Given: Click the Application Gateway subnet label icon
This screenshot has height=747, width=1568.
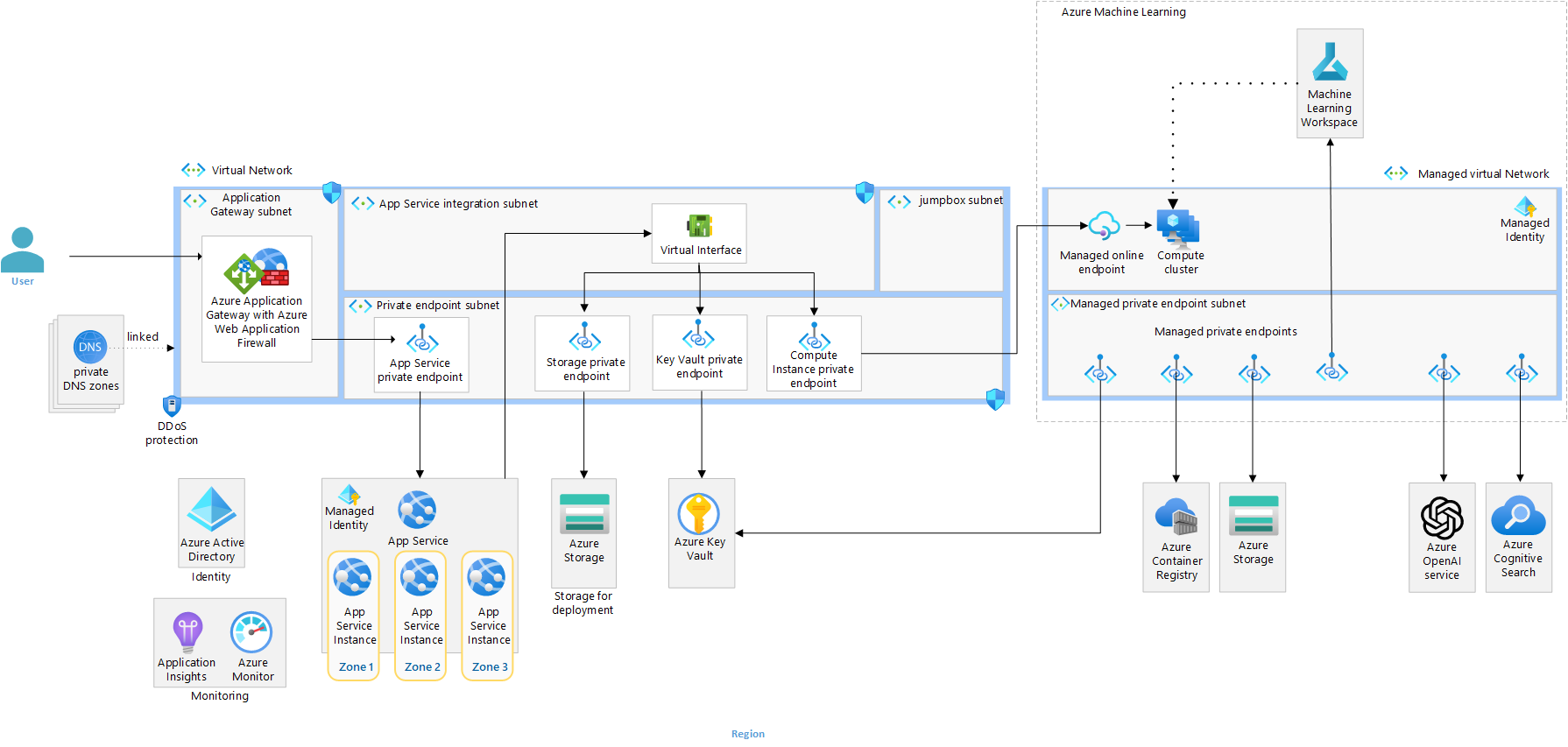Looking at the screenshot, I should tap(195, 201).
